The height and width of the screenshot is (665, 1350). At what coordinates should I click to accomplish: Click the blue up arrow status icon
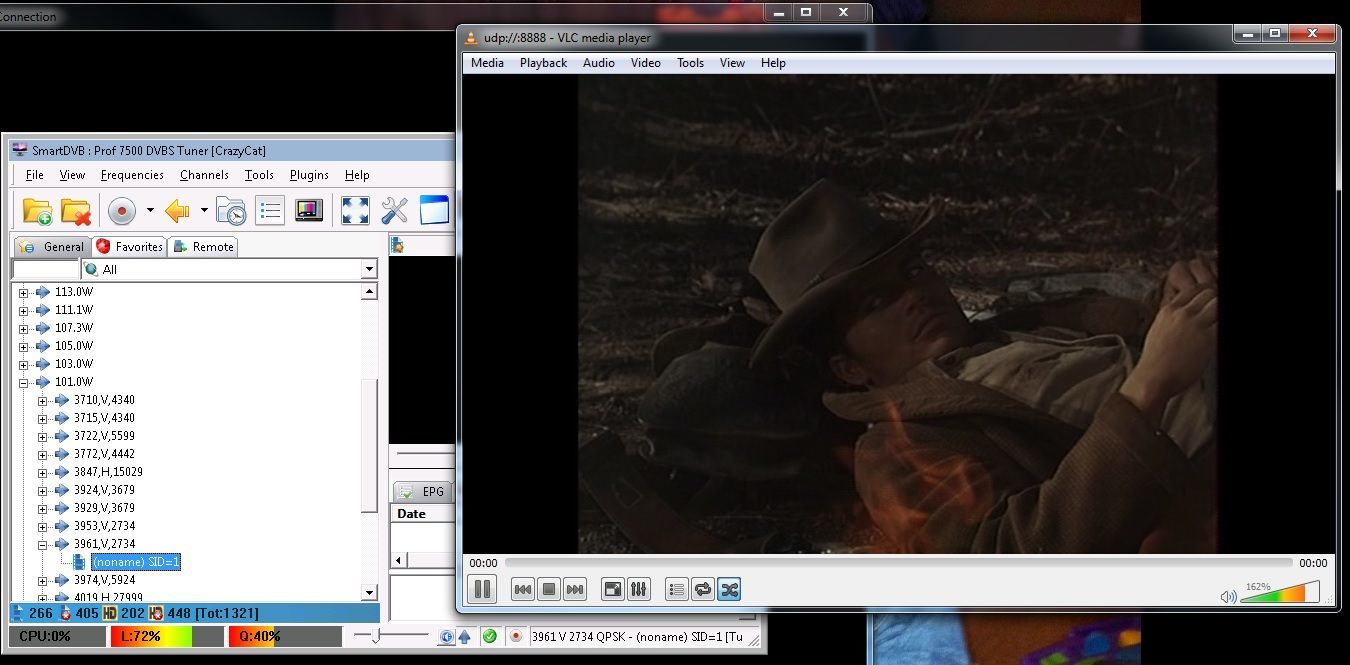[465, 636]
